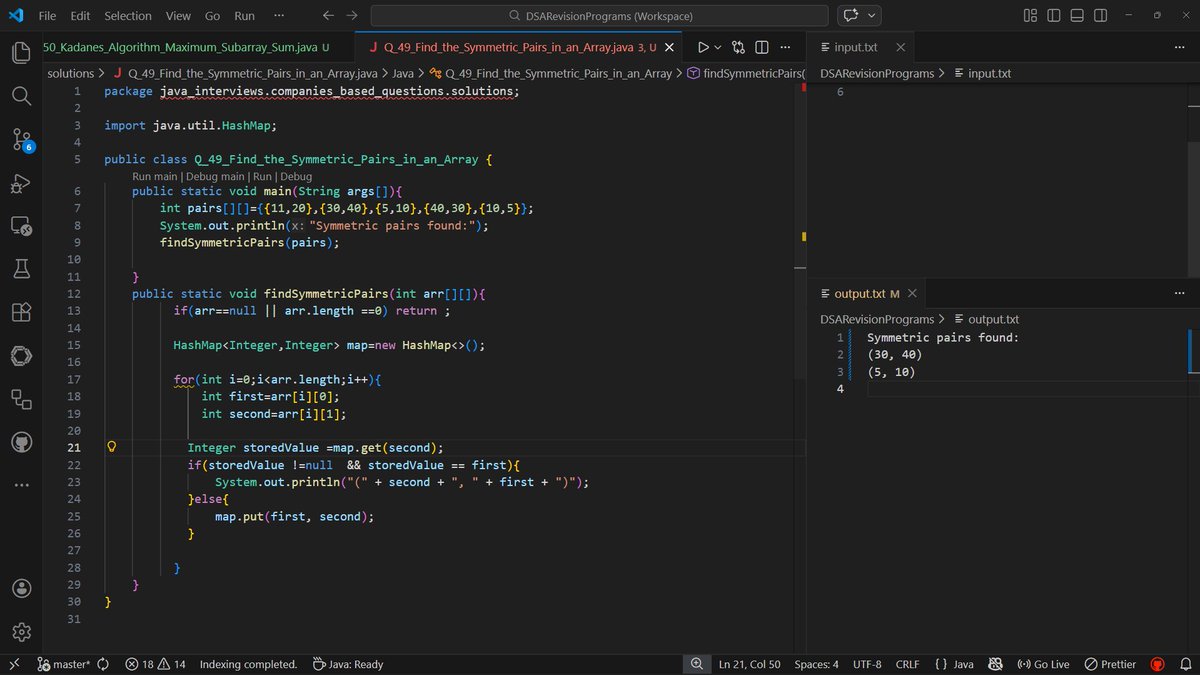1200x675 pixels.
Task: Open the Run menu
Action: tap(244, 16)
